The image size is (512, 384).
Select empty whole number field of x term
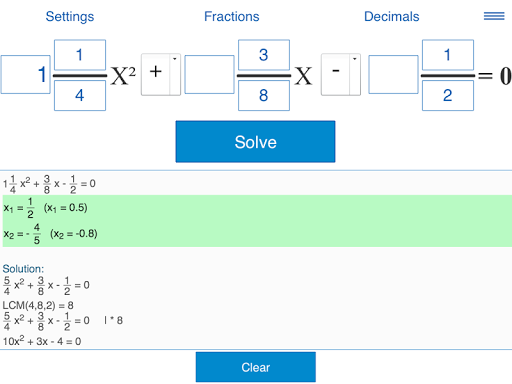tap(209, 74)
